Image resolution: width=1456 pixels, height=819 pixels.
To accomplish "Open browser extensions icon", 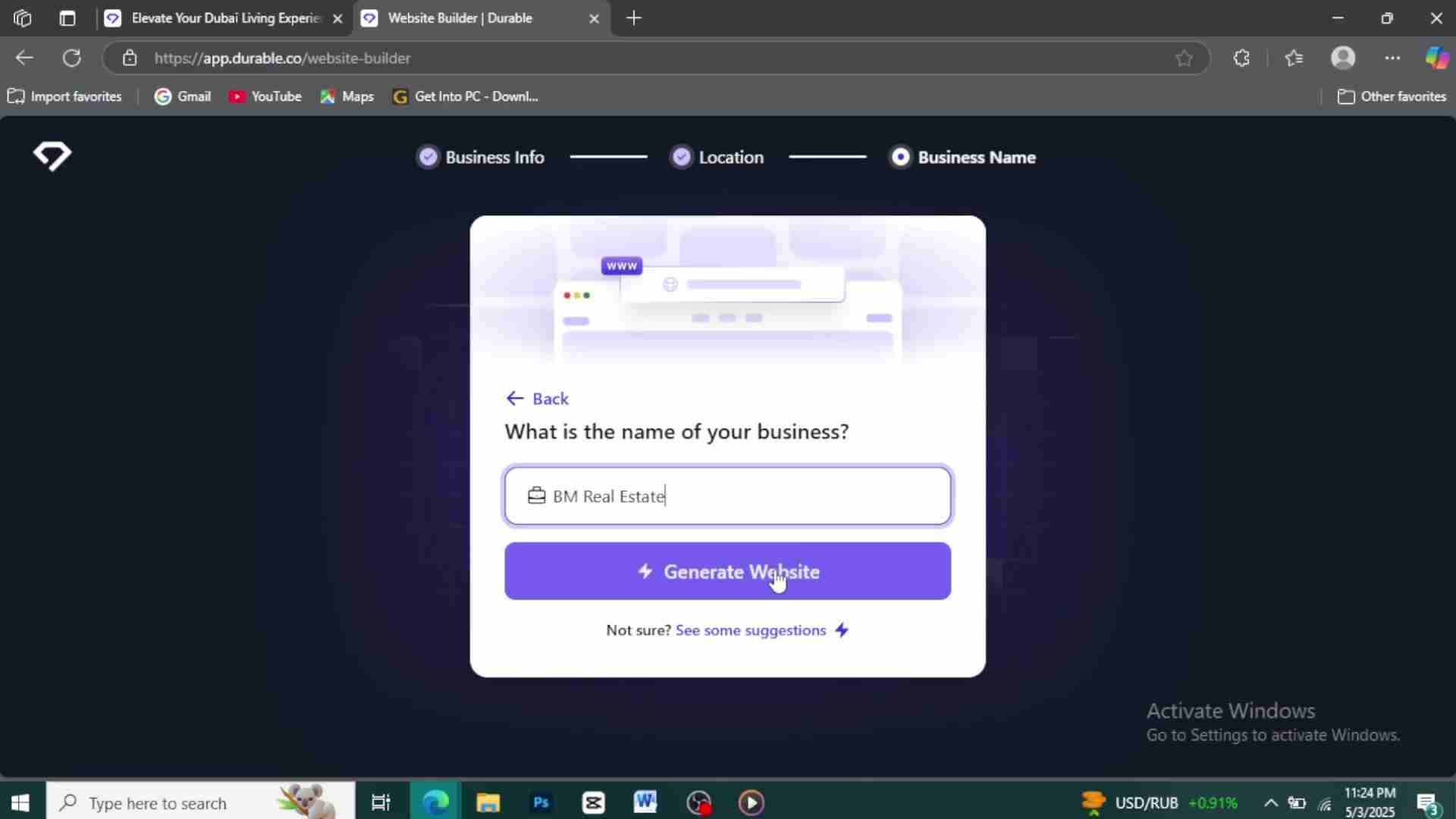I will coord(1241,58).
